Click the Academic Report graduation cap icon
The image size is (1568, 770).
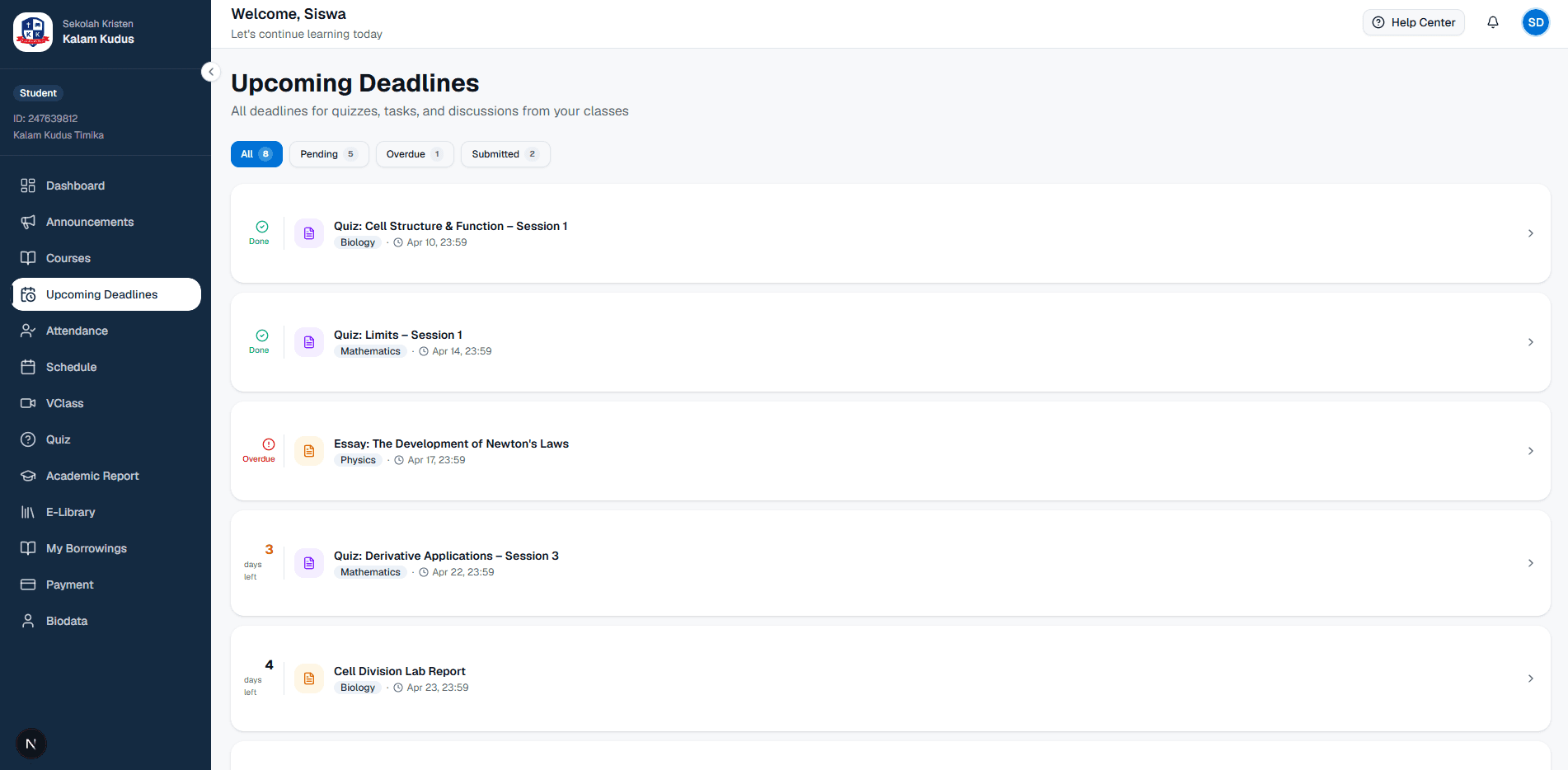28,476
